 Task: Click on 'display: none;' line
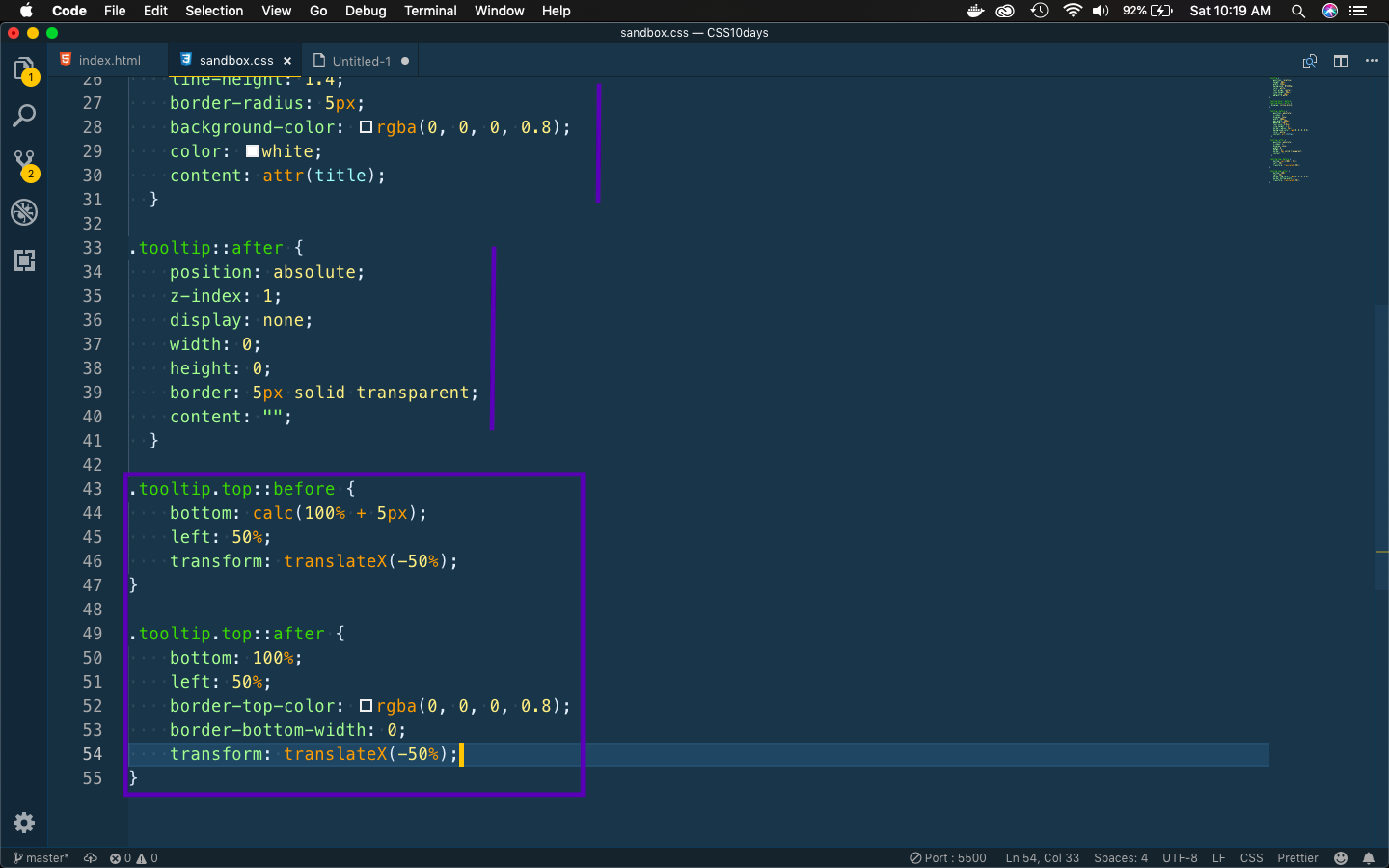[x=241, y=320]
